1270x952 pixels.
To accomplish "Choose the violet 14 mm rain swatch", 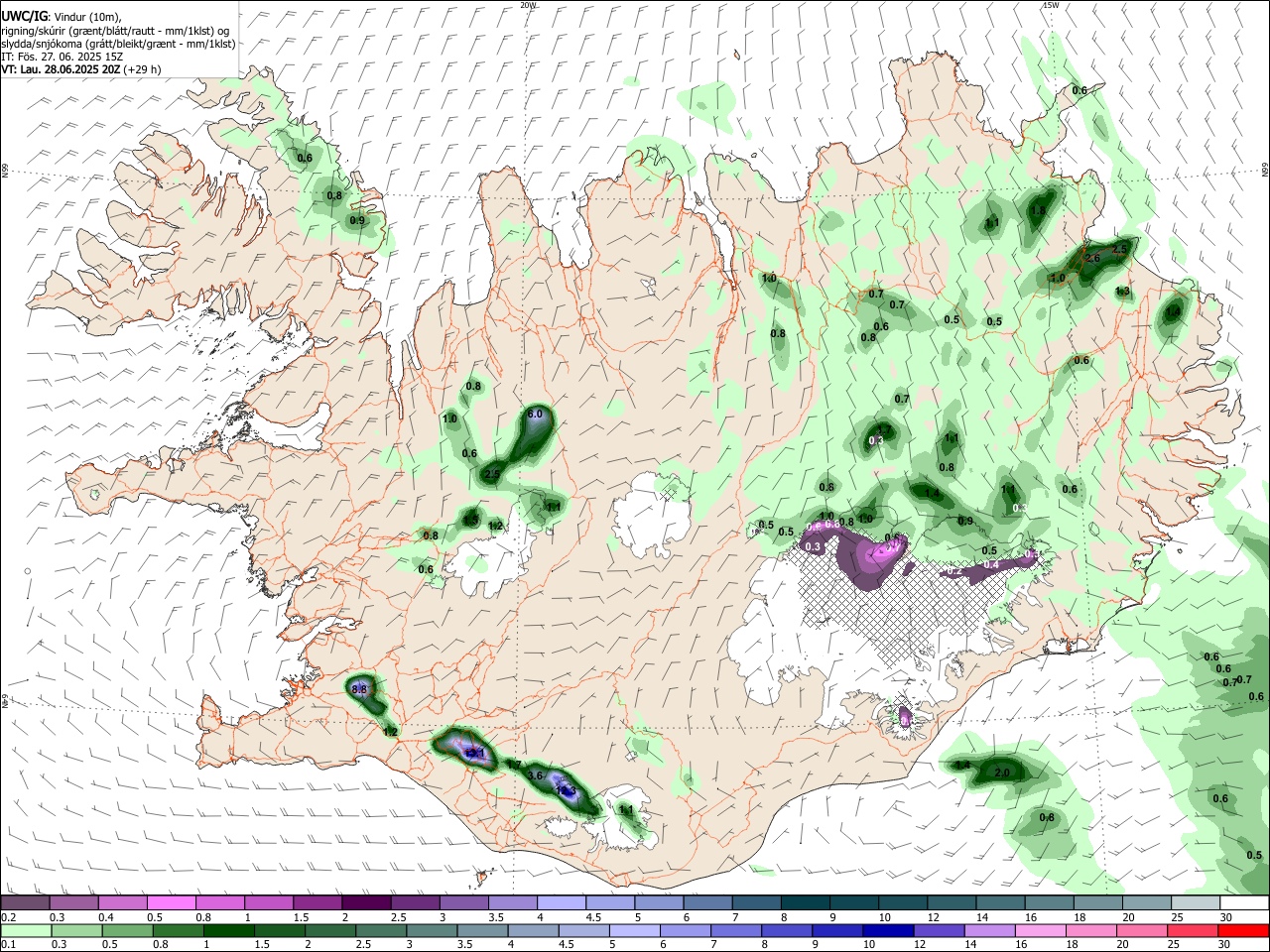I will tap(984, 930).
